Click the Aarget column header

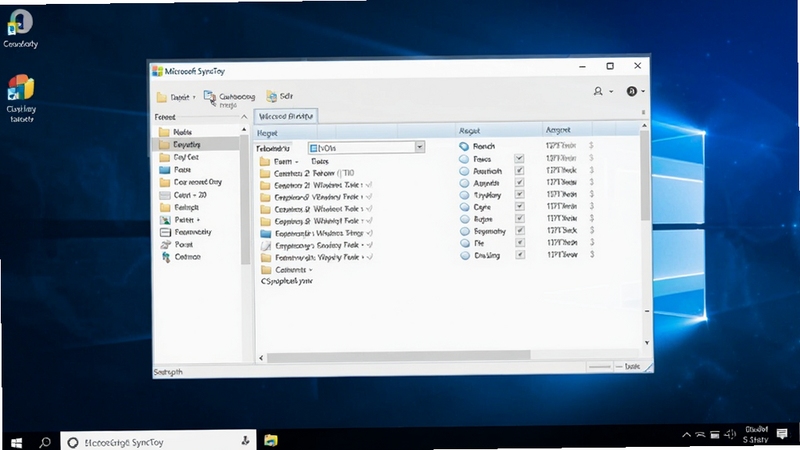[x=558, y=130]
